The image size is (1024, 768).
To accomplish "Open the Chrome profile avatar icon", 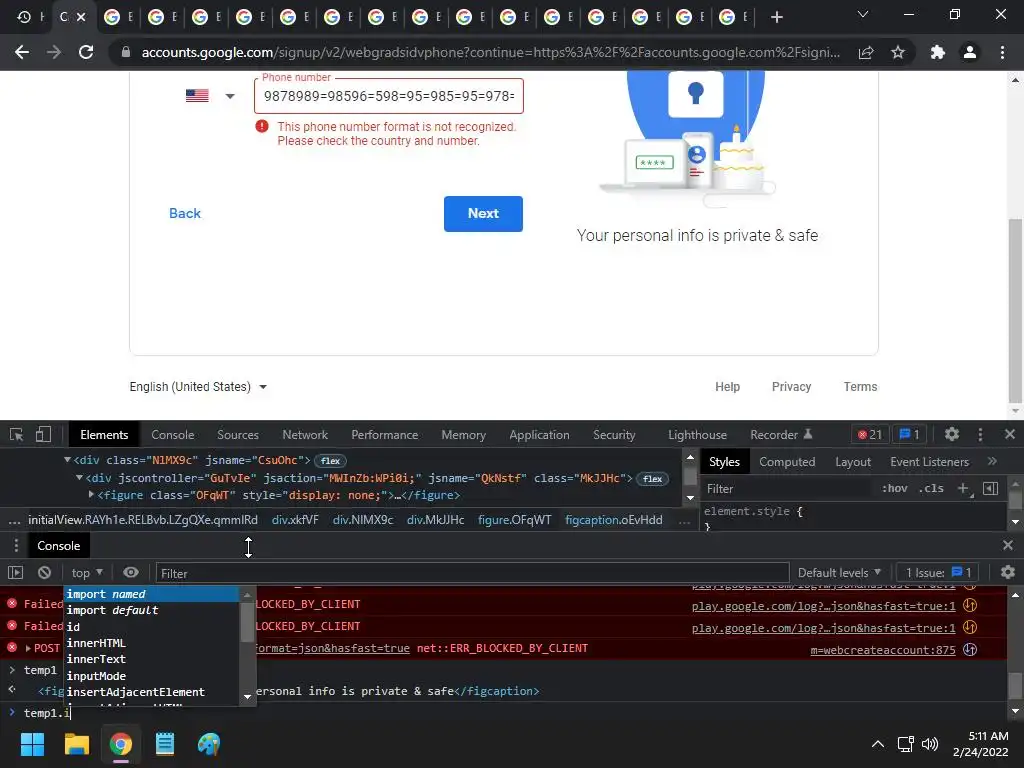I will click(970, 52).
